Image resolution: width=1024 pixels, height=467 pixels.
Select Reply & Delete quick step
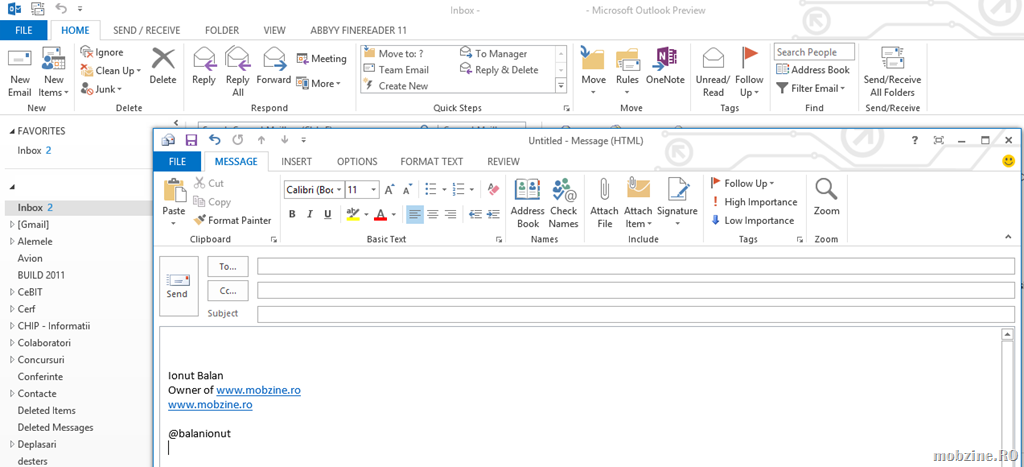pos(499,70)
